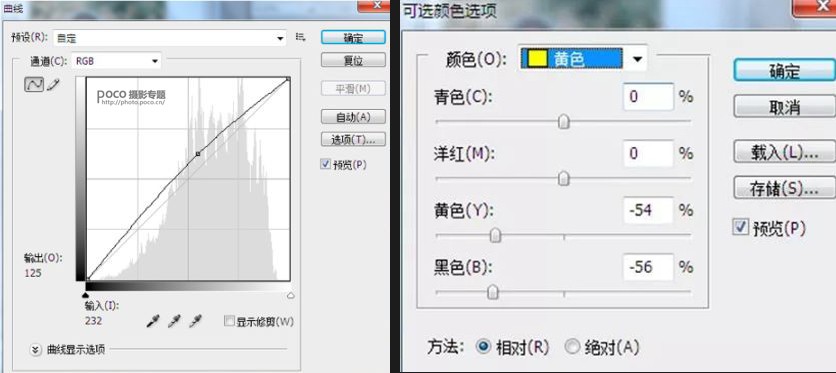
Task: Toggle 预览(P) checkbox in Curves dialog
Action: pyautogui.click(x=325, y=165)
